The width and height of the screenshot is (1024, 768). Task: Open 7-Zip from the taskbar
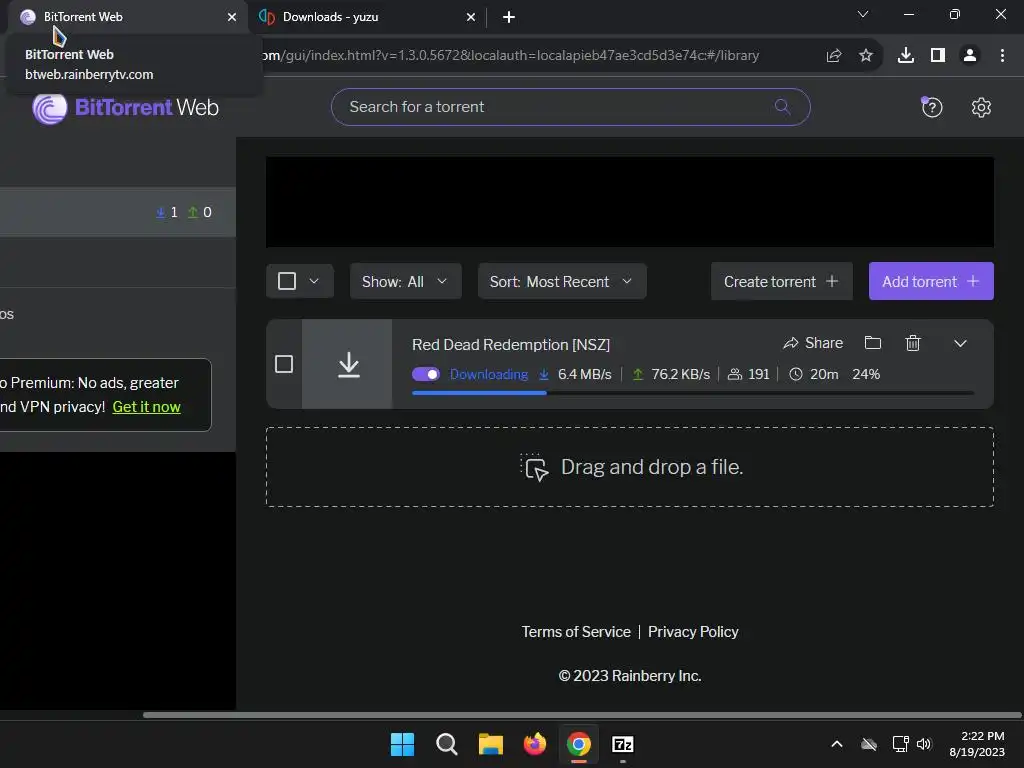(x=623, y=744)
